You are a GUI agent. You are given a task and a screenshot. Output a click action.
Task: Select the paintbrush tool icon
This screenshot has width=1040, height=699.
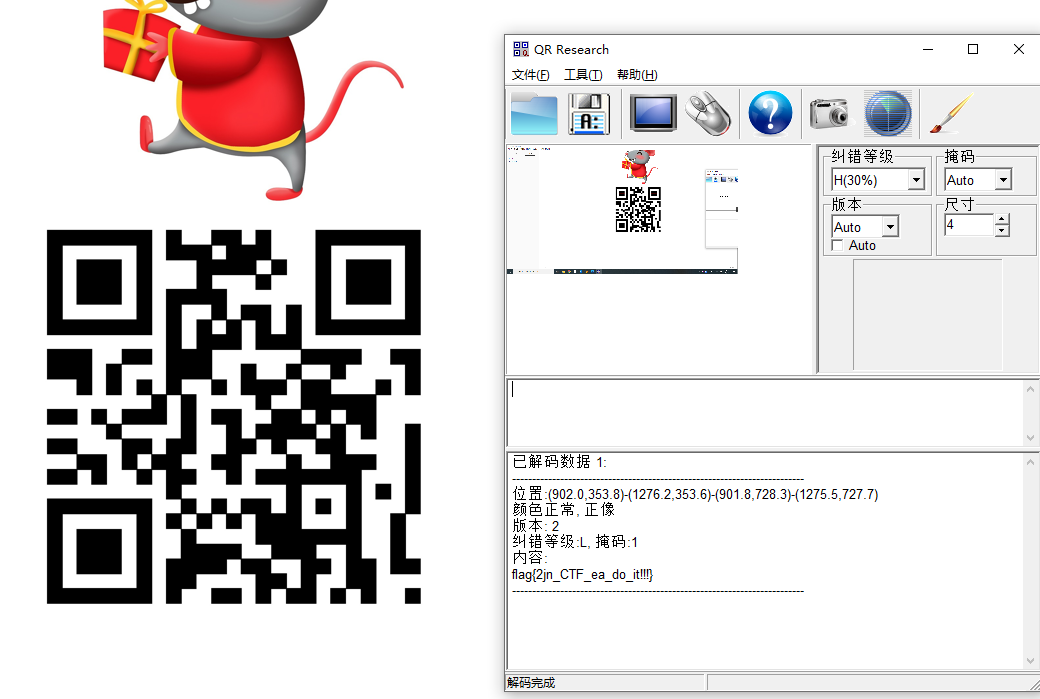tap(950, 113)
